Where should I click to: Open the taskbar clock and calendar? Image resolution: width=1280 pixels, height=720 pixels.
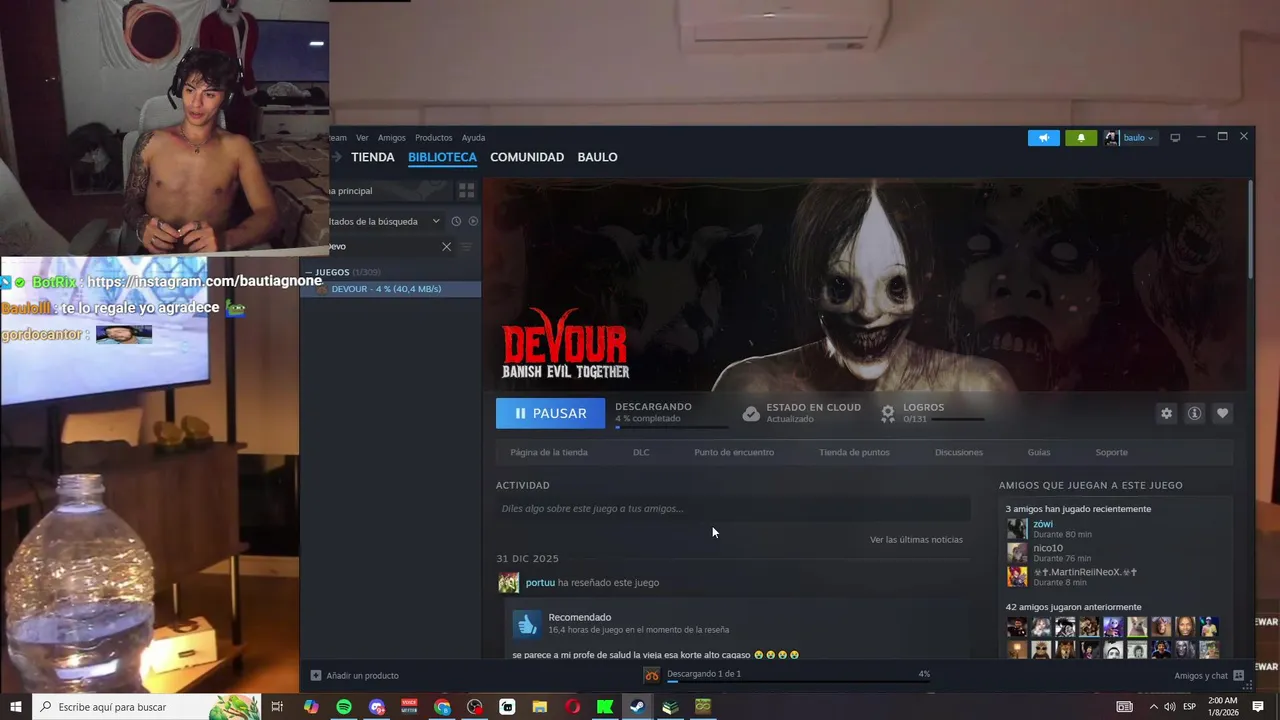pos(1223,707)
